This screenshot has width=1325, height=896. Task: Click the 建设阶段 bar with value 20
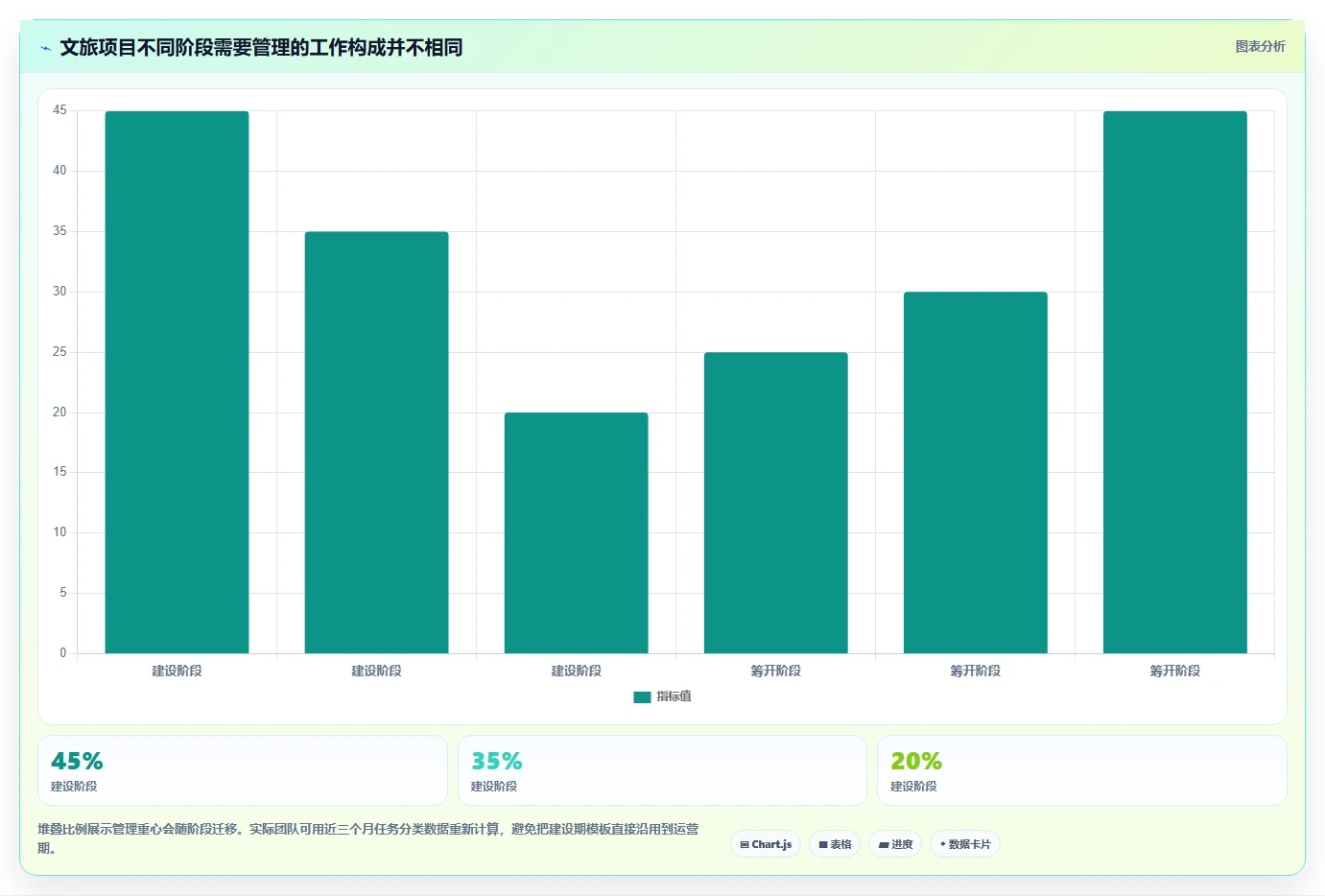click(576, 532)
